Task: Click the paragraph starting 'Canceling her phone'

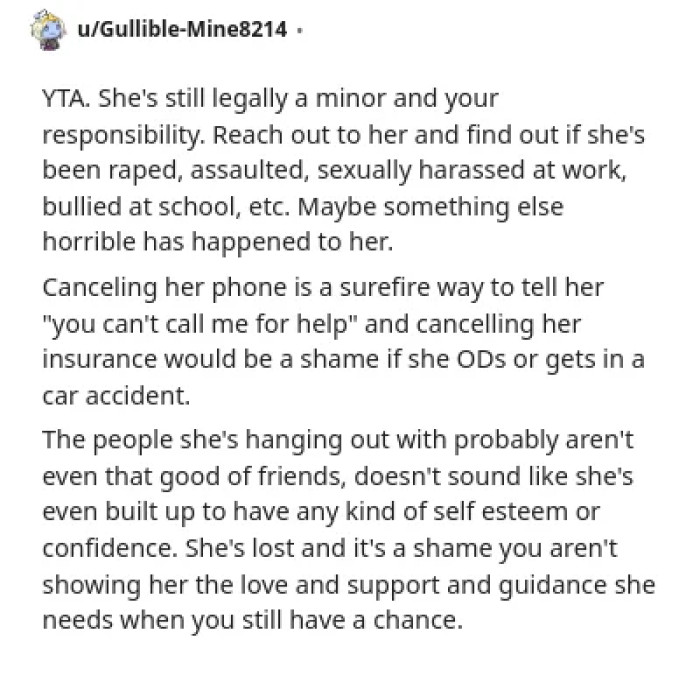Action: click(x=340, y=340)
